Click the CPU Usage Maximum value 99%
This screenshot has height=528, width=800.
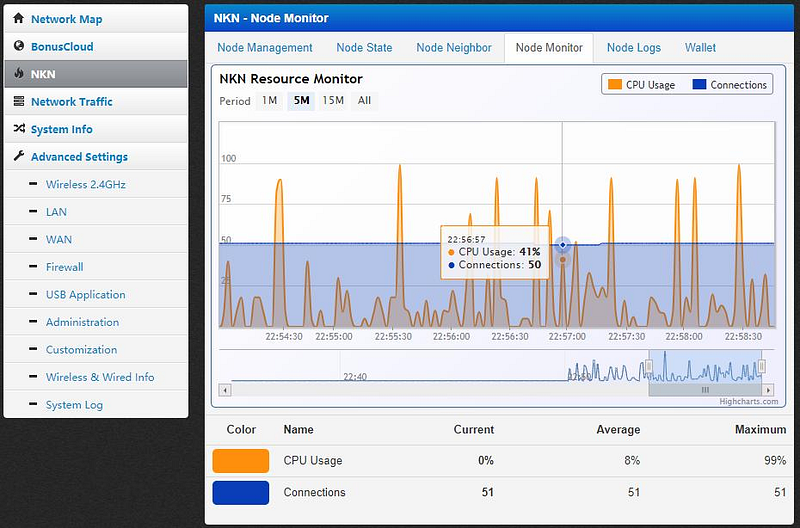(x=775, y=460)
